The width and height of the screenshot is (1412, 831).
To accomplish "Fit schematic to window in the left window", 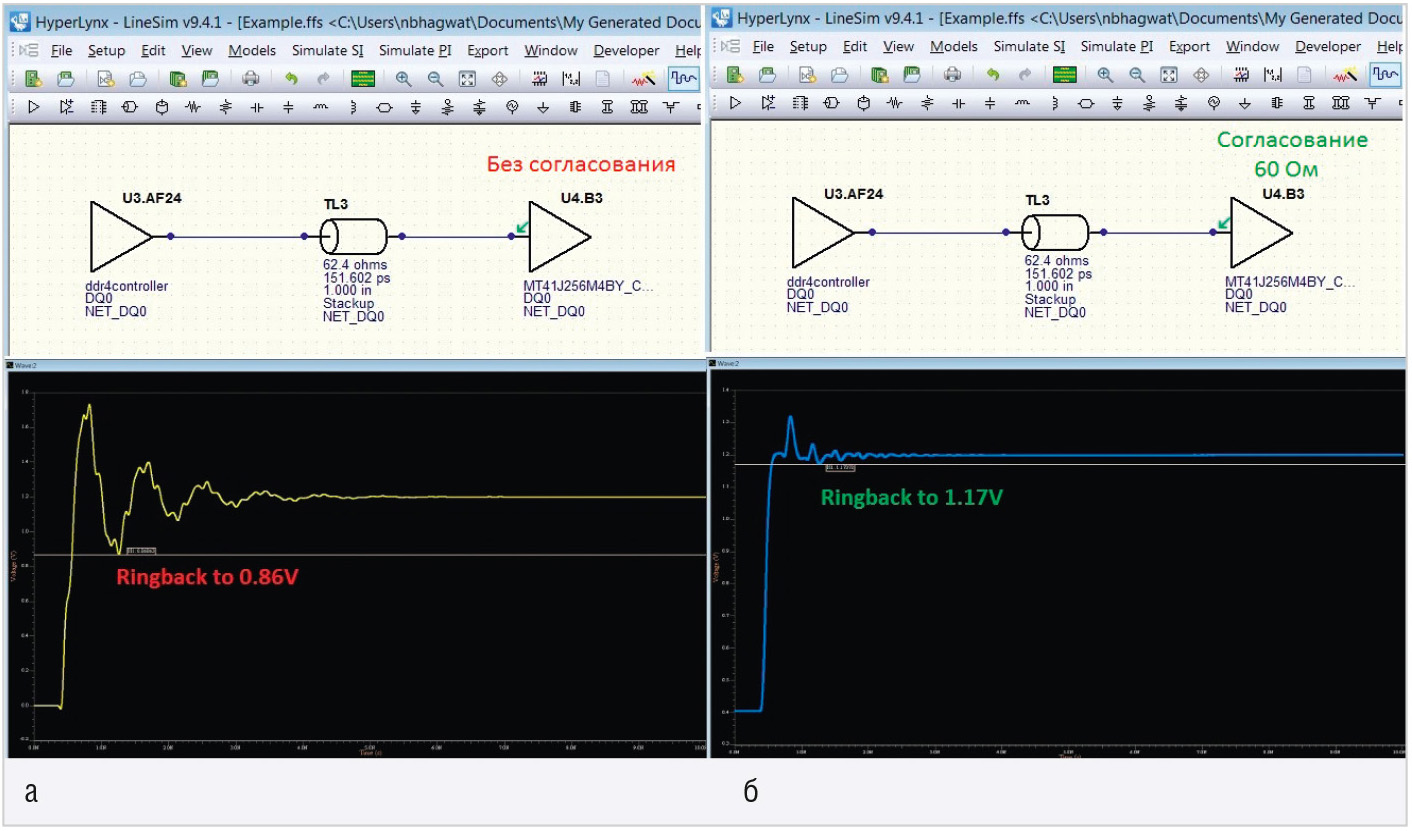I will [467, 80].
